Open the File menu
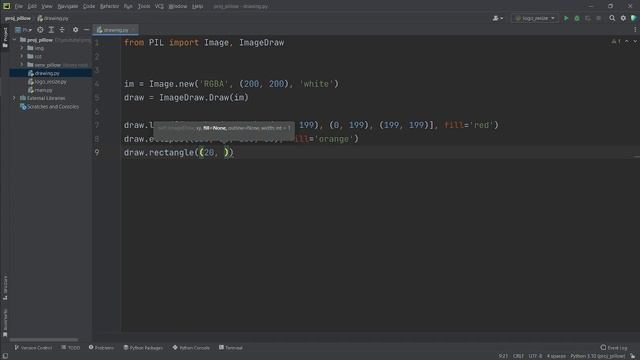The width and height of the screenshot is (640, 360). (19, 7)
